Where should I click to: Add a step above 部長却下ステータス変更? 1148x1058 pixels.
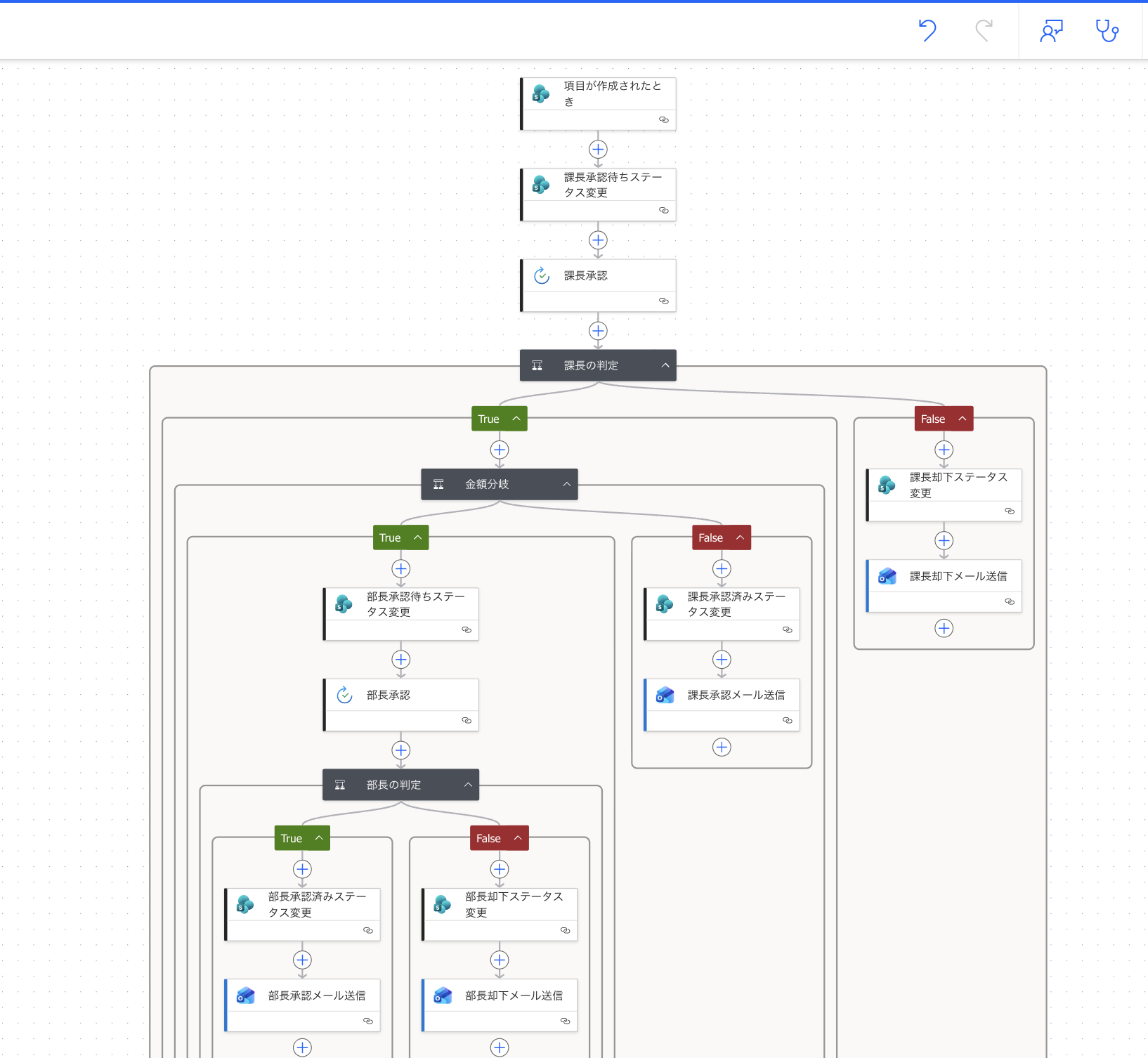pyautogui.click(x=500, y=869)
